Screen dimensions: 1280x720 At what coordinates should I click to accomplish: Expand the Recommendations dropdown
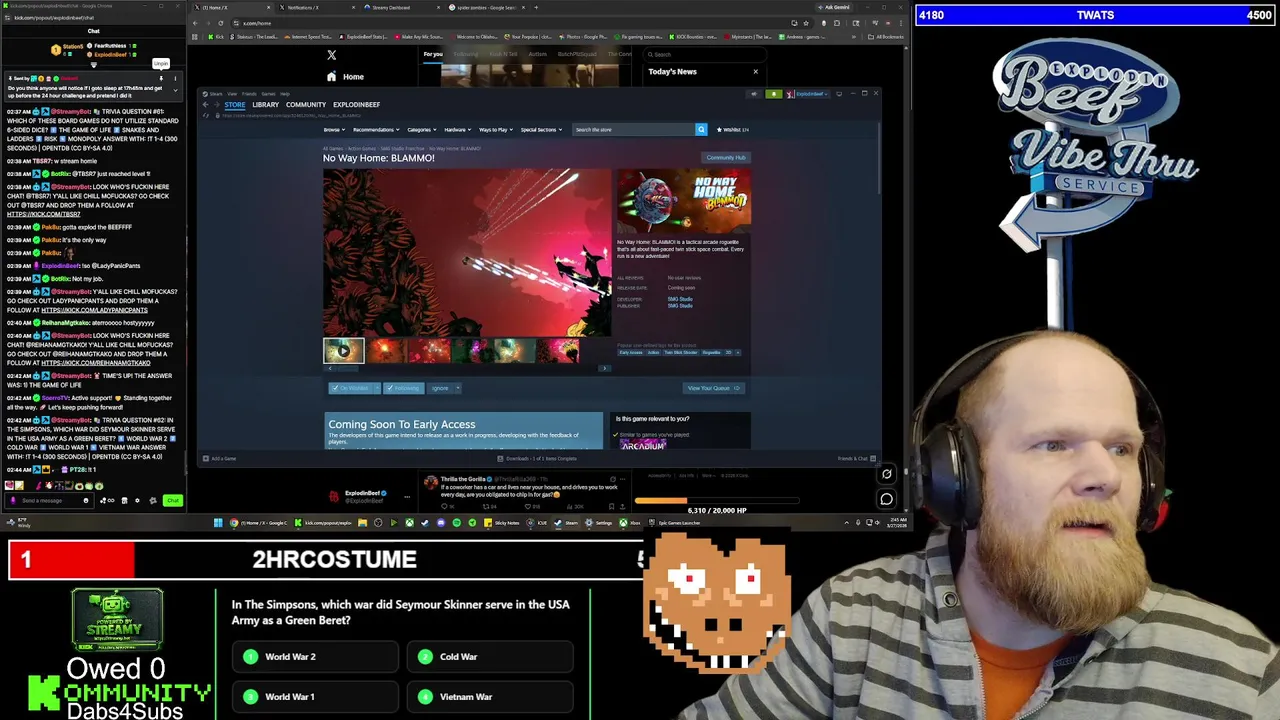[x=375, y=129]
